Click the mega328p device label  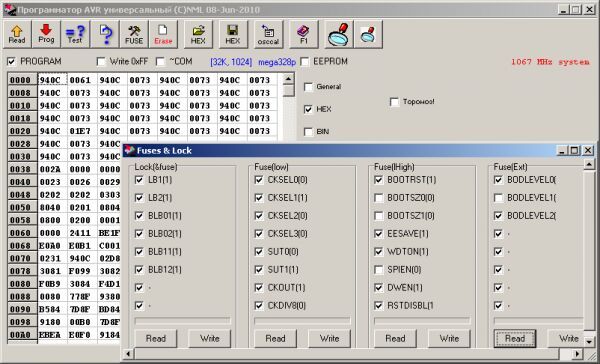(277, 62)
